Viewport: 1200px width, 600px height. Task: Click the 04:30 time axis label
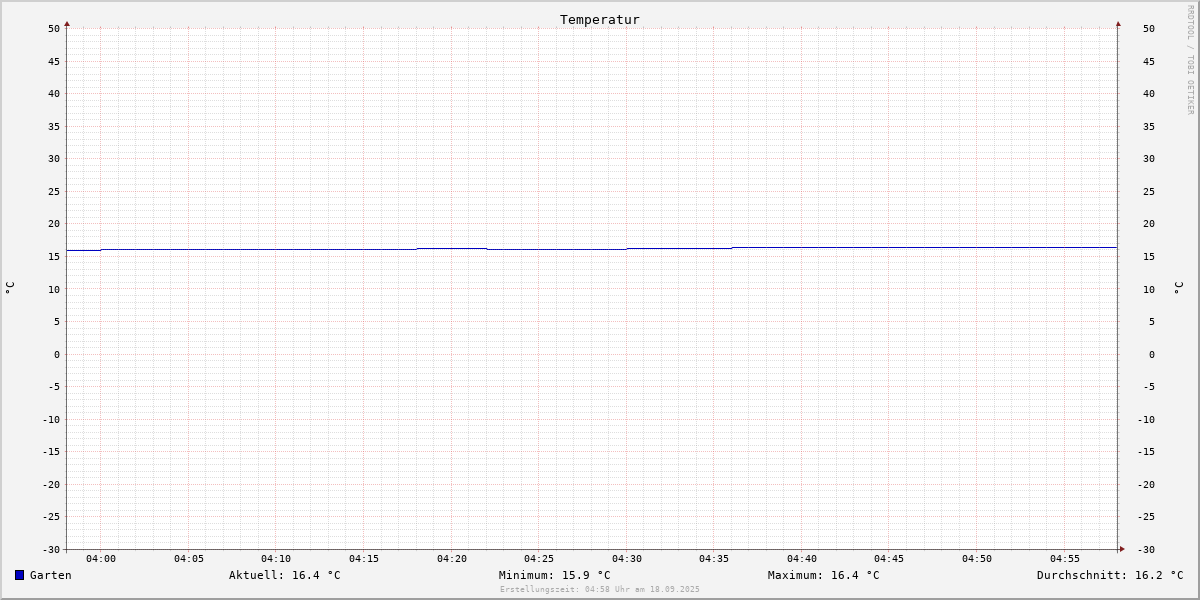[627, 559]
